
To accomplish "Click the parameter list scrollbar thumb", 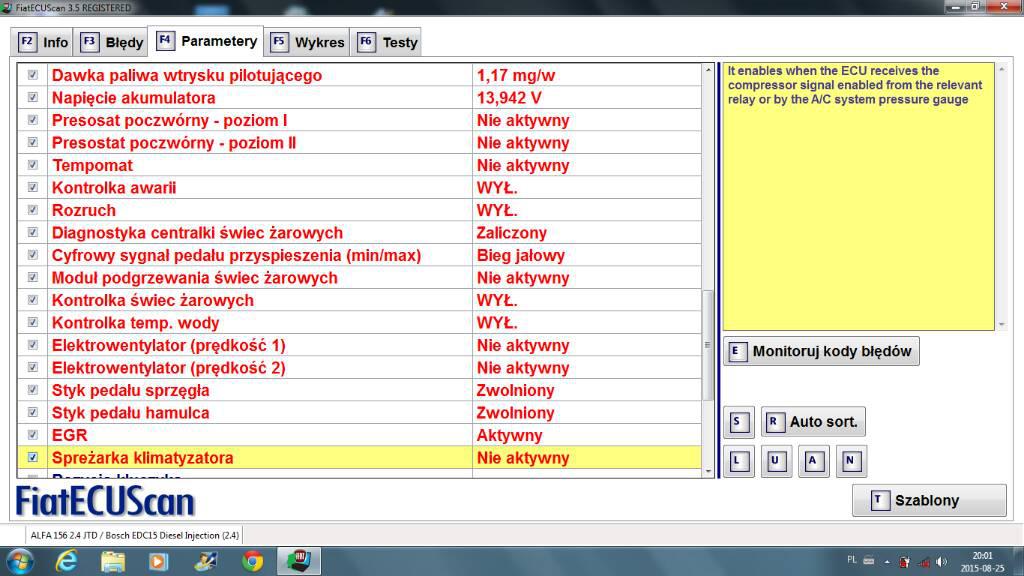I will 708,345.
